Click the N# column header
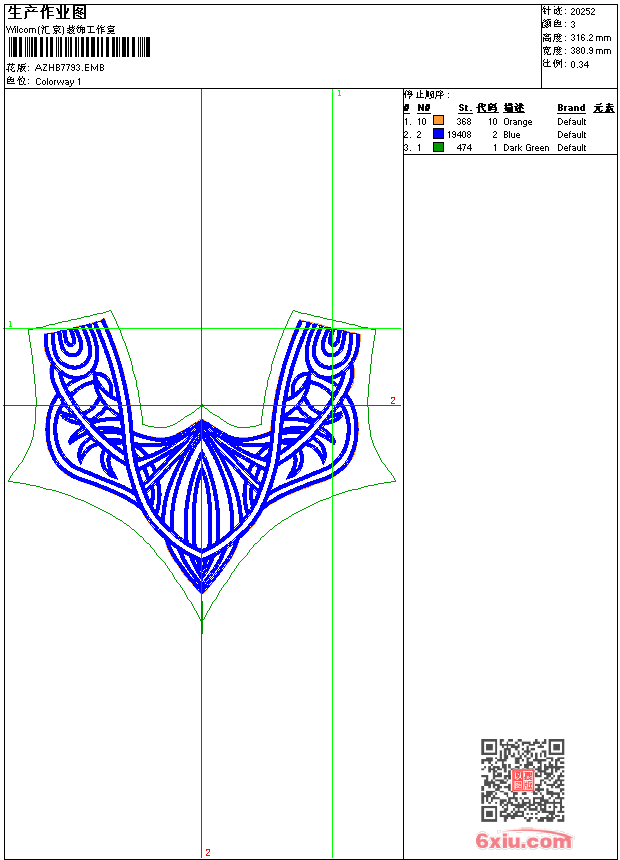 pos(424,108)
